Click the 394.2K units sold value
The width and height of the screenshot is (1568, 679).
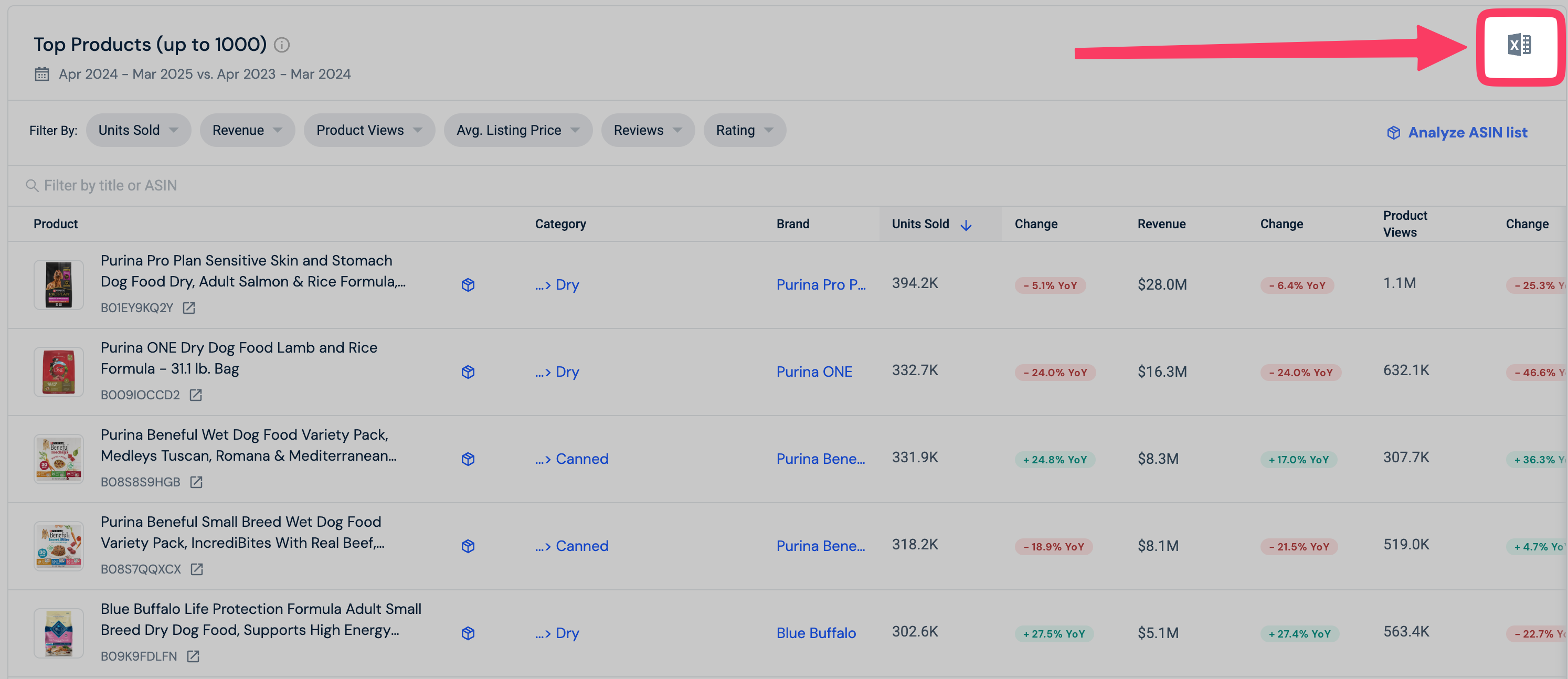tap(915, 283)
